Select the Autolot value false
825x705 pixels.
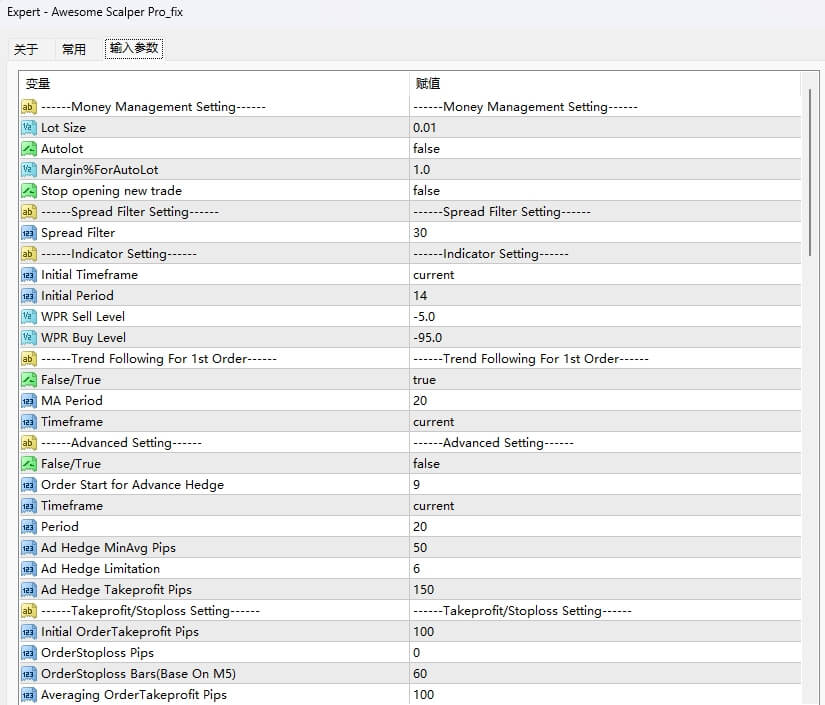(426, 149)
